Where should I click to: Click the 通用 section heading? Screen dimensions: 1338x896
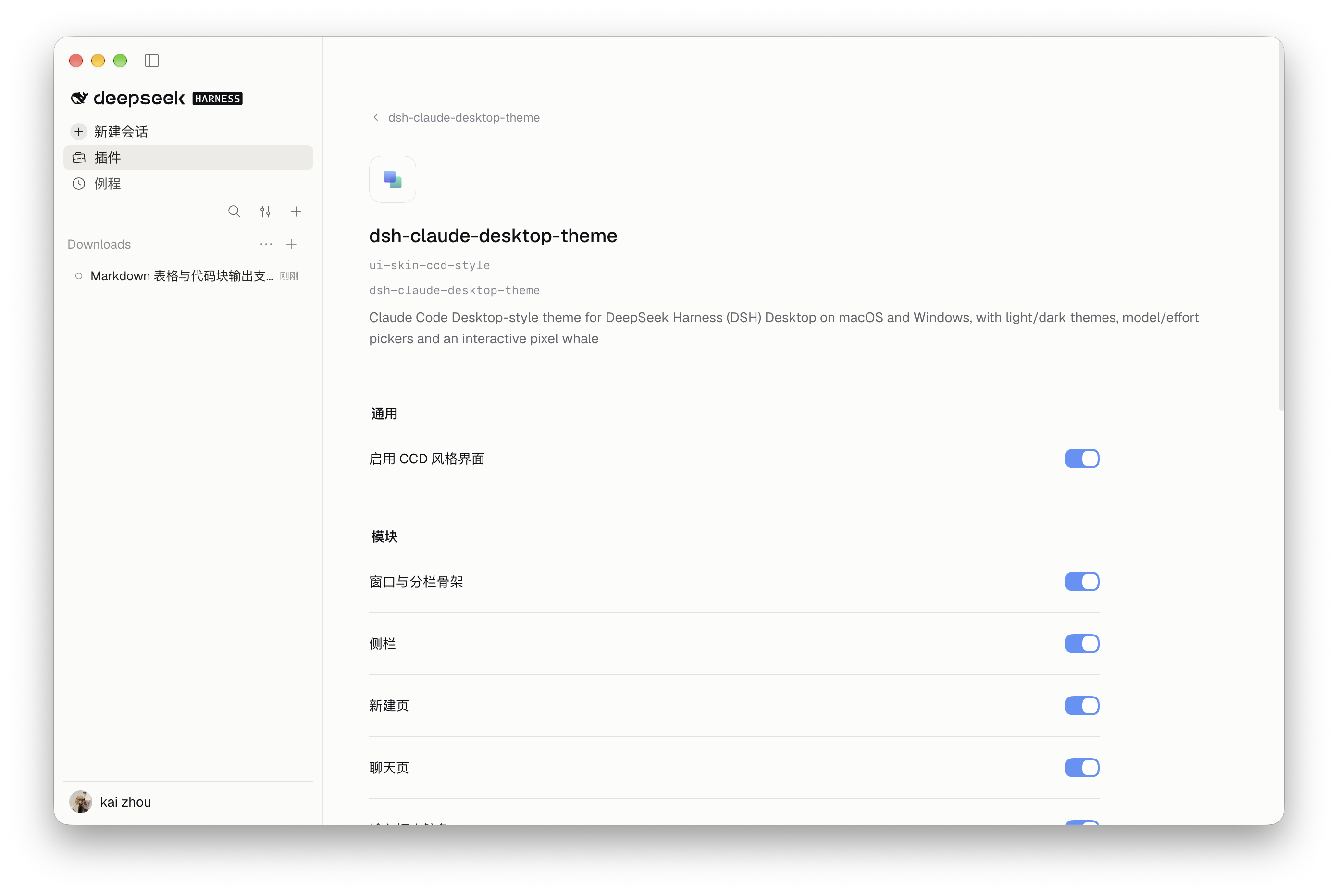tap(384, 414)
